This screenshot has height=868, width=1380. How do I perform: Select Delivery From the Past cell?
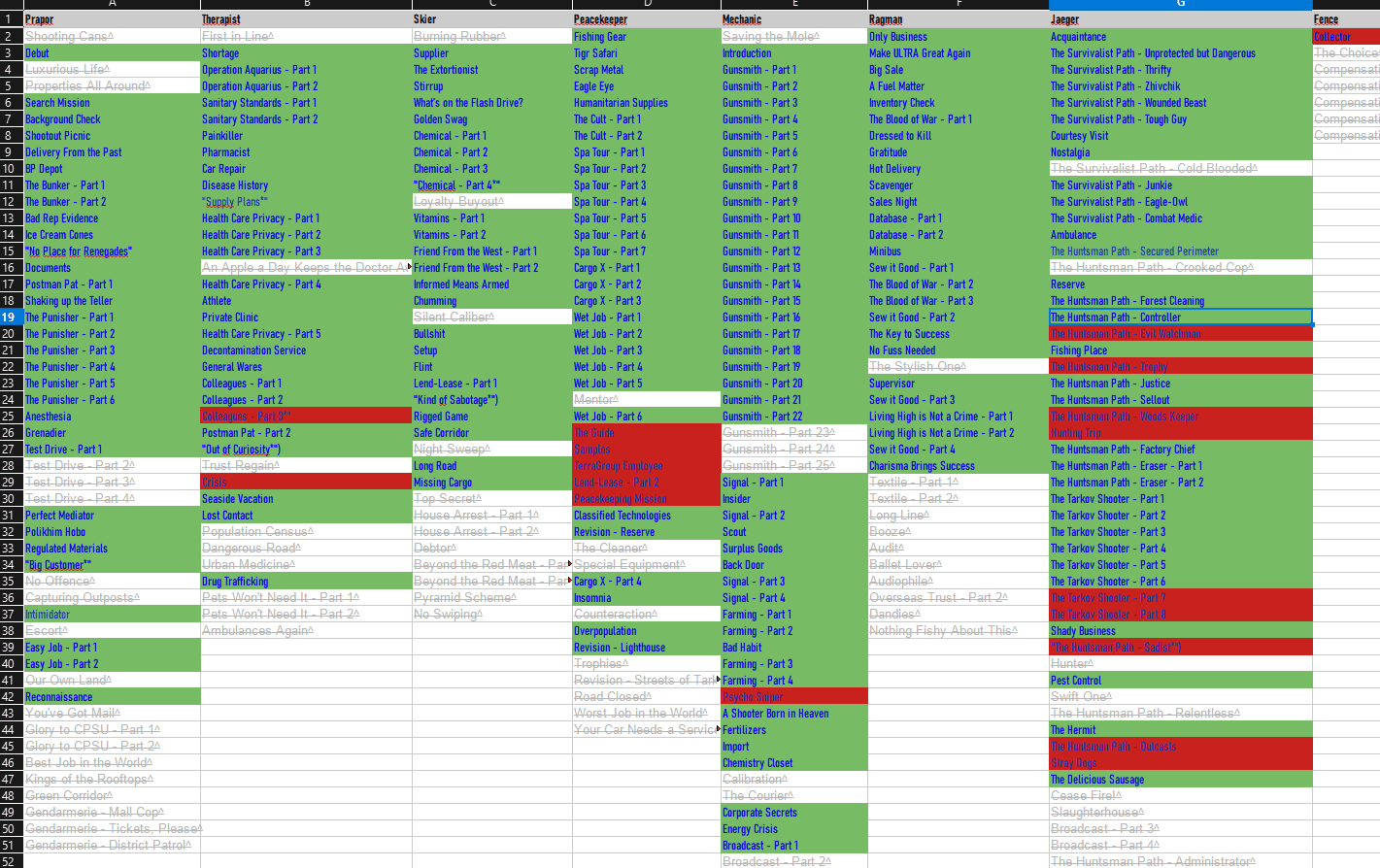(112, 152)
